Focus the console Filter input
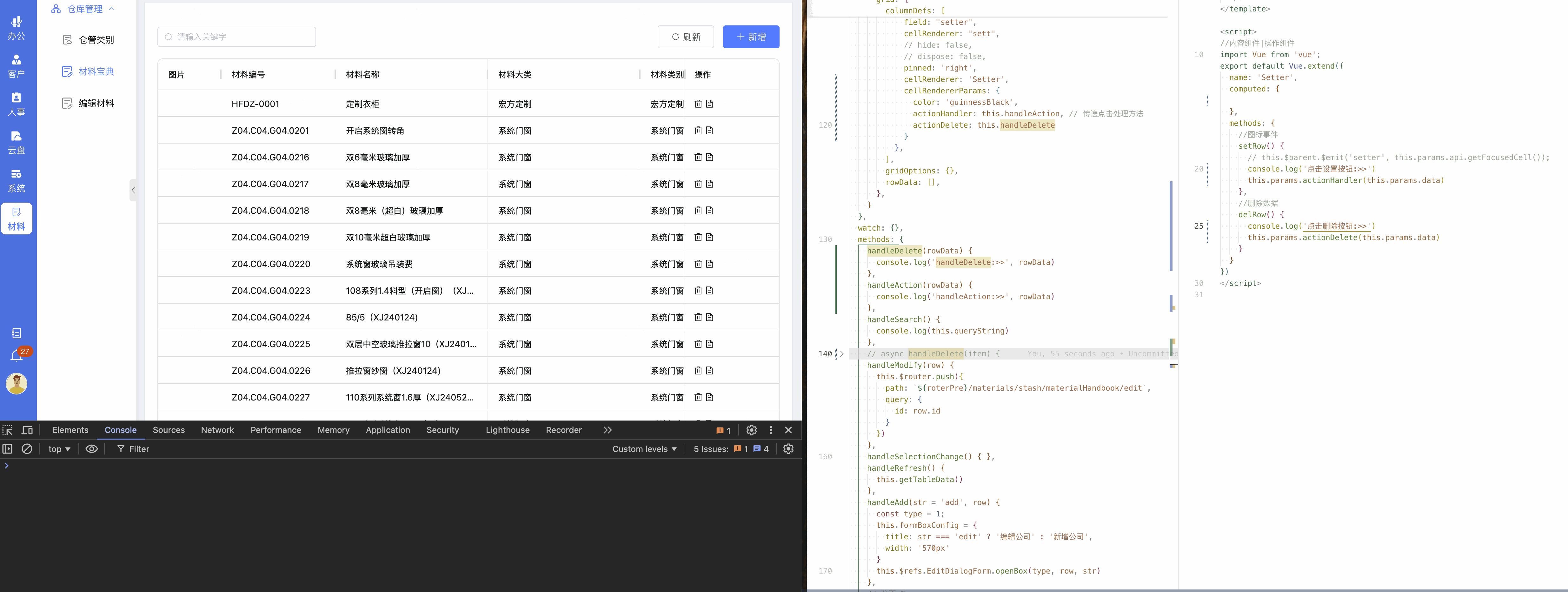Viewport: 1568px width, 592px height. [139, 449]
